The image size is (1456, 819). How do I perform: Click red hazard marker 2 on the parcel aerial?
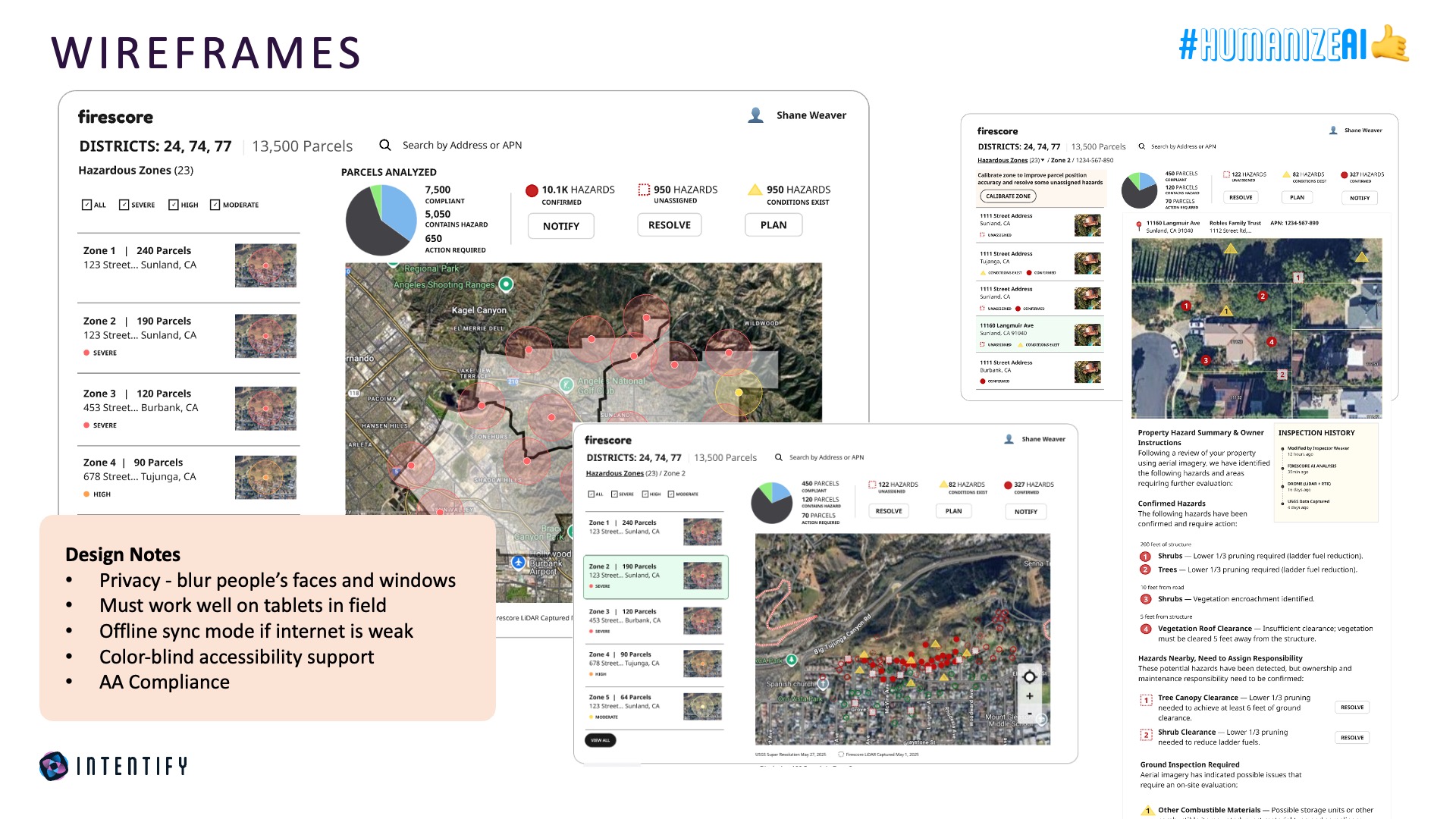1262,296
